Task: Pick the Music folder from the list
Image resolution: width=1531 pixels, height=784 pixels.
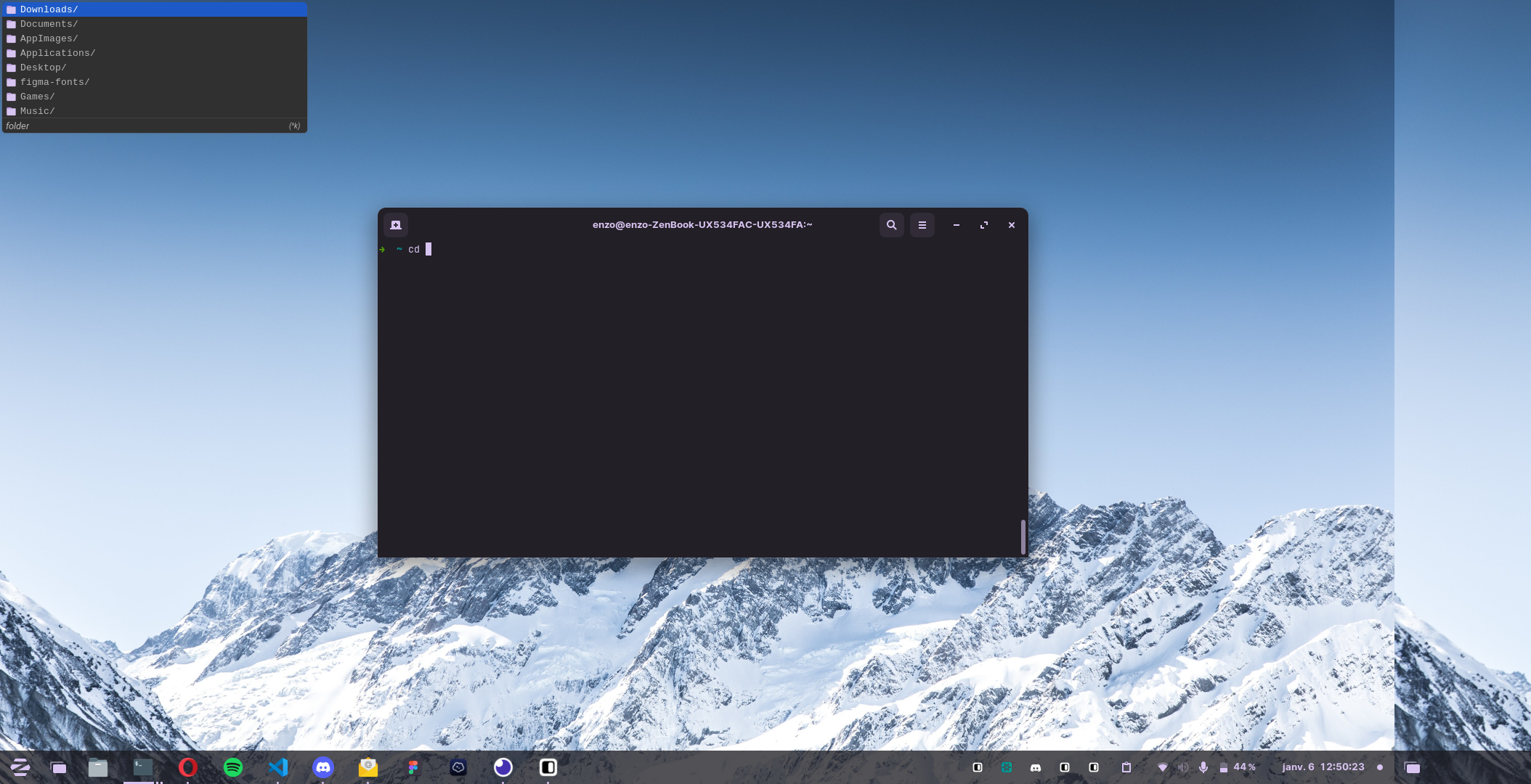Action: click(x=37, y=111)
